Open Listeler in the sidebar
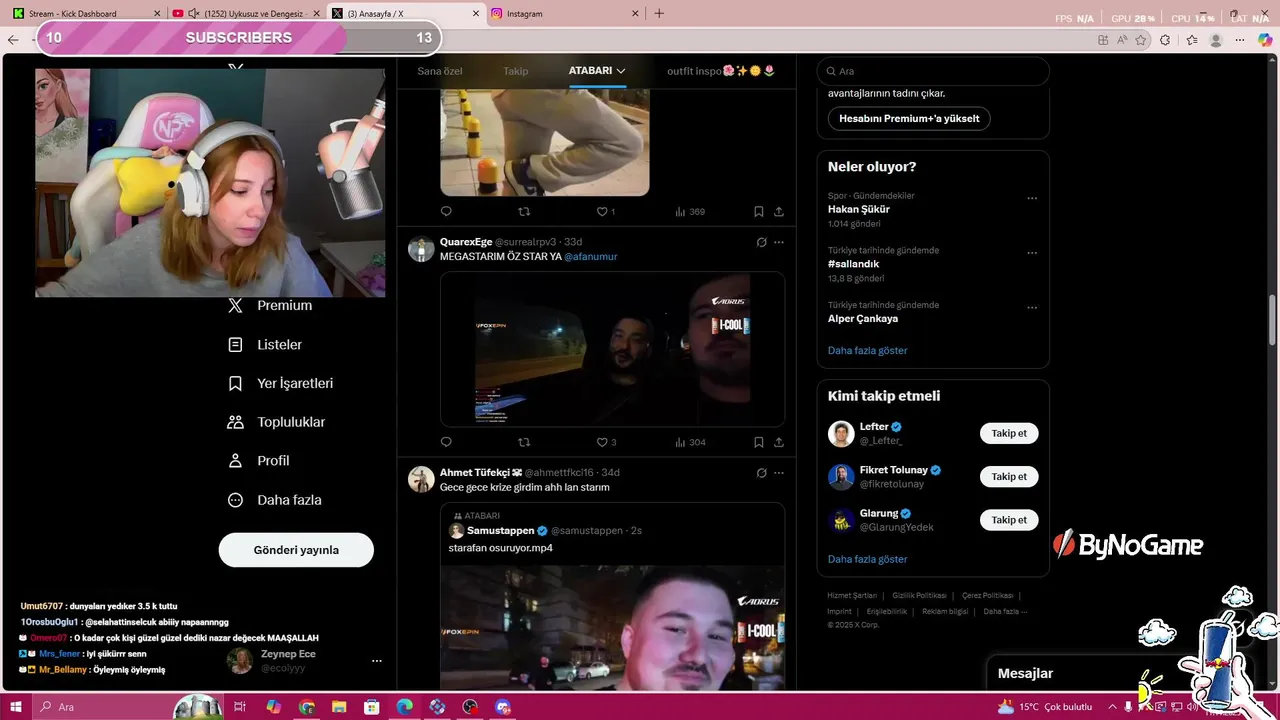 point(265,345)
